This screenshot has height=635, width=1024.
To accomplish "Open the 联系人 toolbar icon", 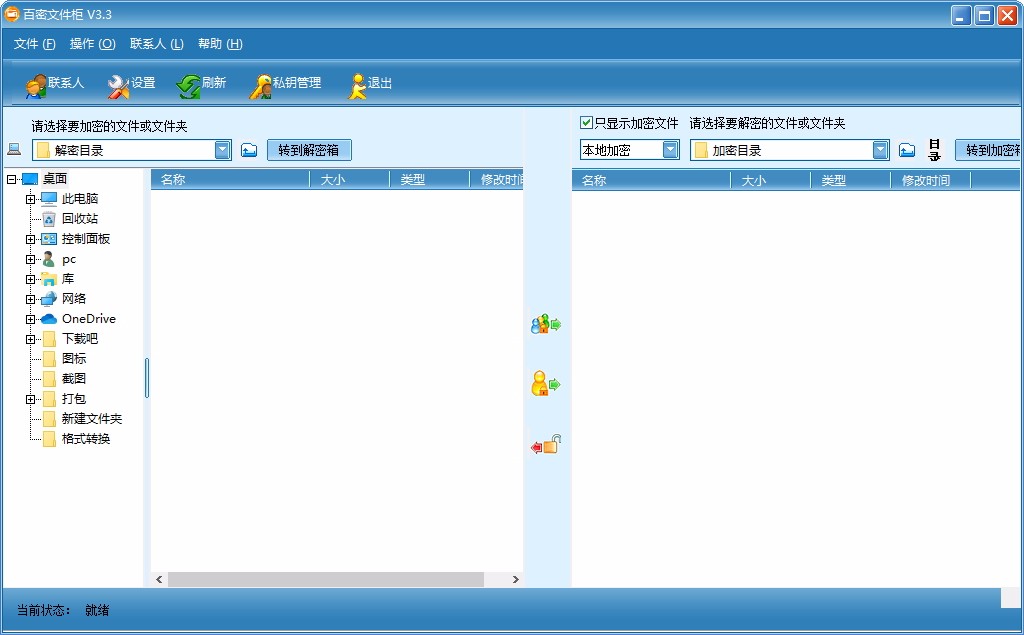I will [x=36, y=86].
